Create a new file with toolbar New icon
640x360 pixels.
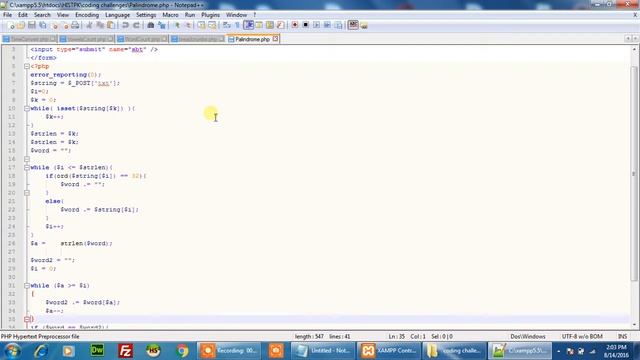point(11,25)
